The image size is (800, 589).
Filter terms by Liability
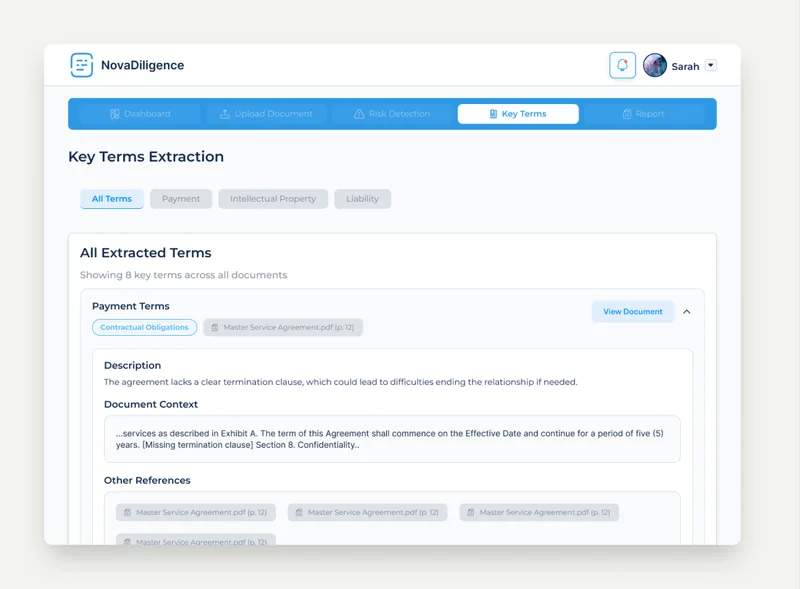tap(362, 199)
